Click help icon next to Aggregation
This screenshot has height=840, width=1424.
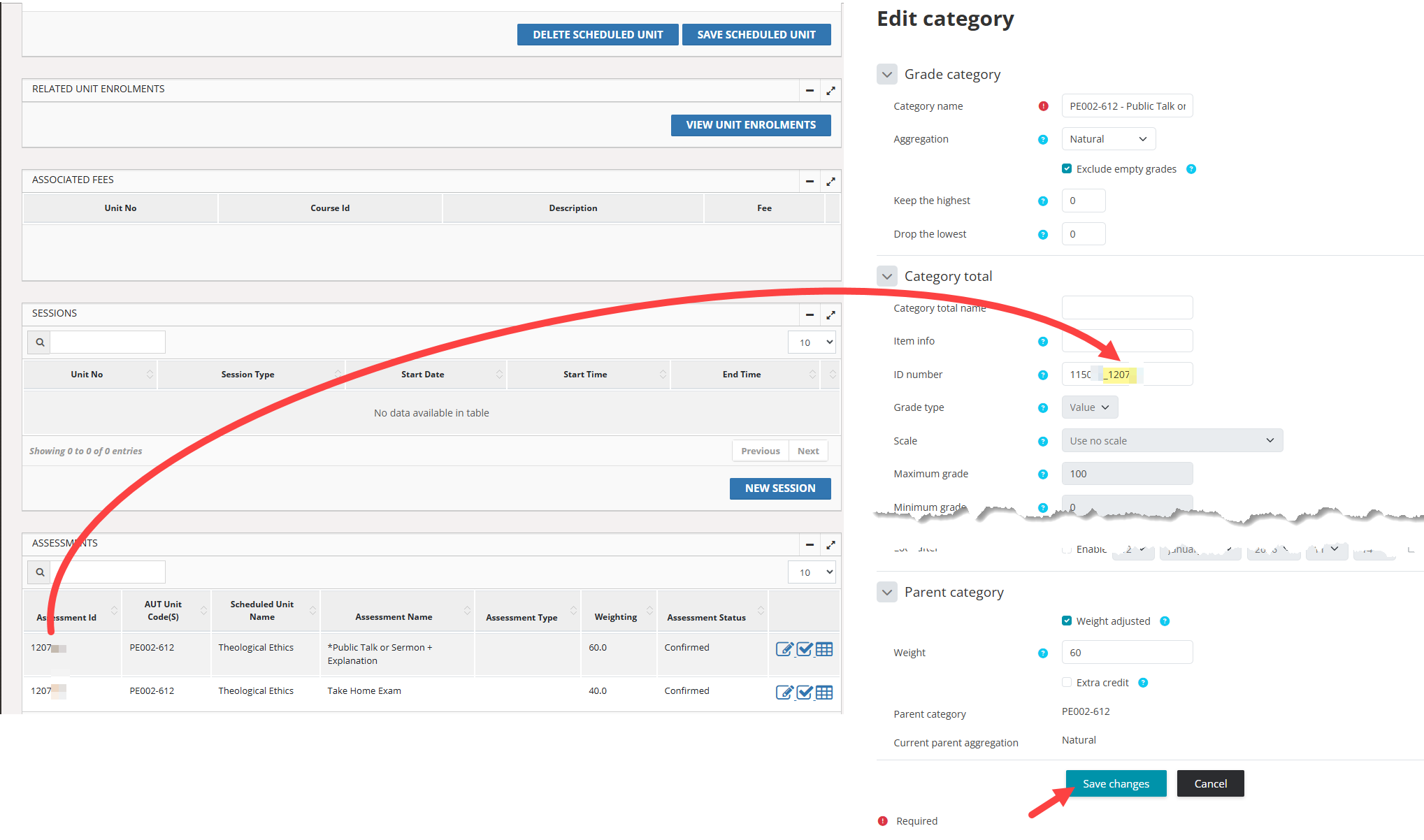[1042, 140]
